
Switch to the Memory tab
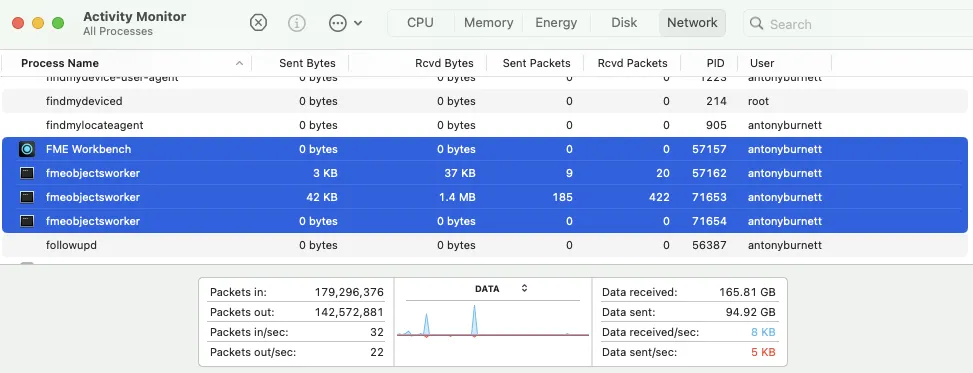(488, 23)
